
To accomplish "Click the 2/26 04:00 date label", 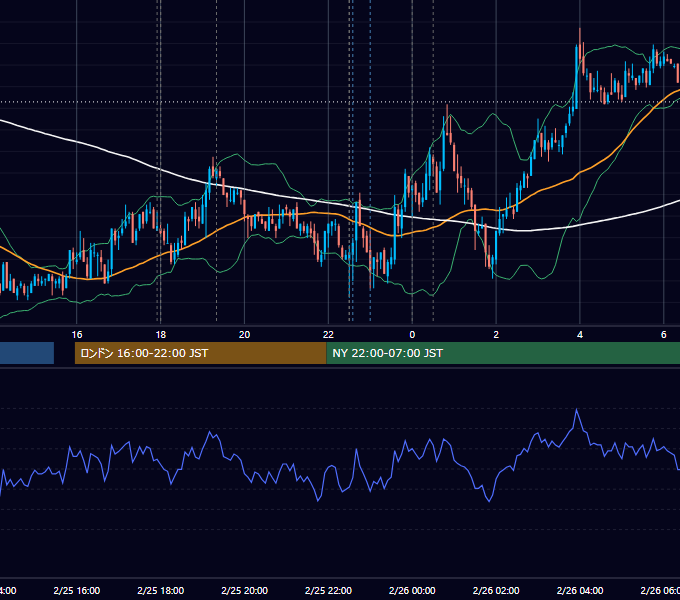I will tap(580, 590).
